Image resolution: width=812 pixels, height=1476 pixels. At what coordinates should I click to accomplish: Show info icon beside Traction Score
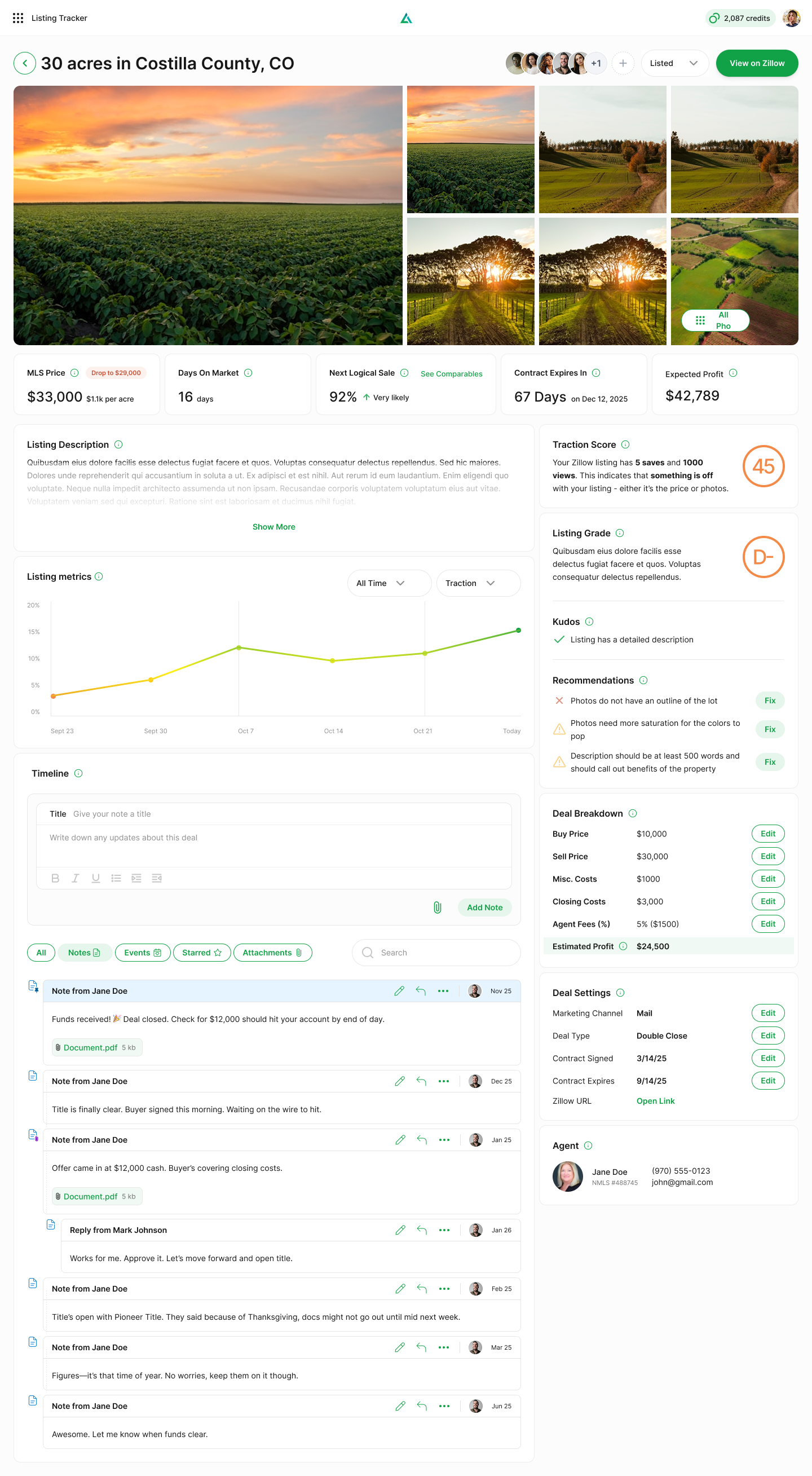click(626, 444)
